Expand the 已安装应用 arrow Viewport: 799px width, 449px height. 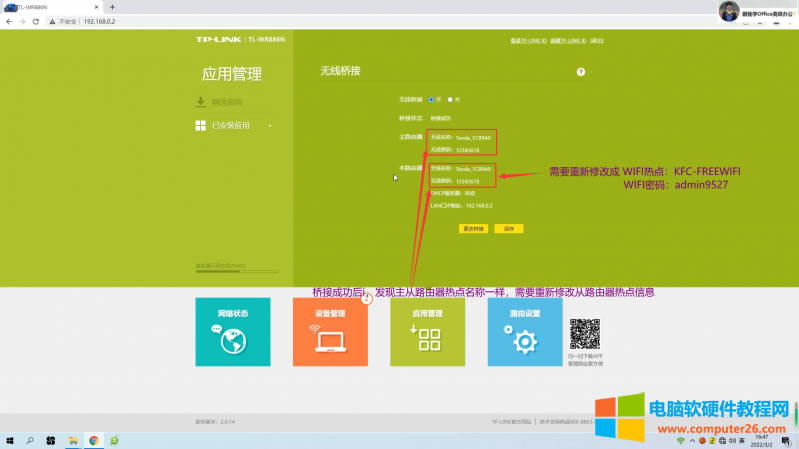click(x=270, y=126)
